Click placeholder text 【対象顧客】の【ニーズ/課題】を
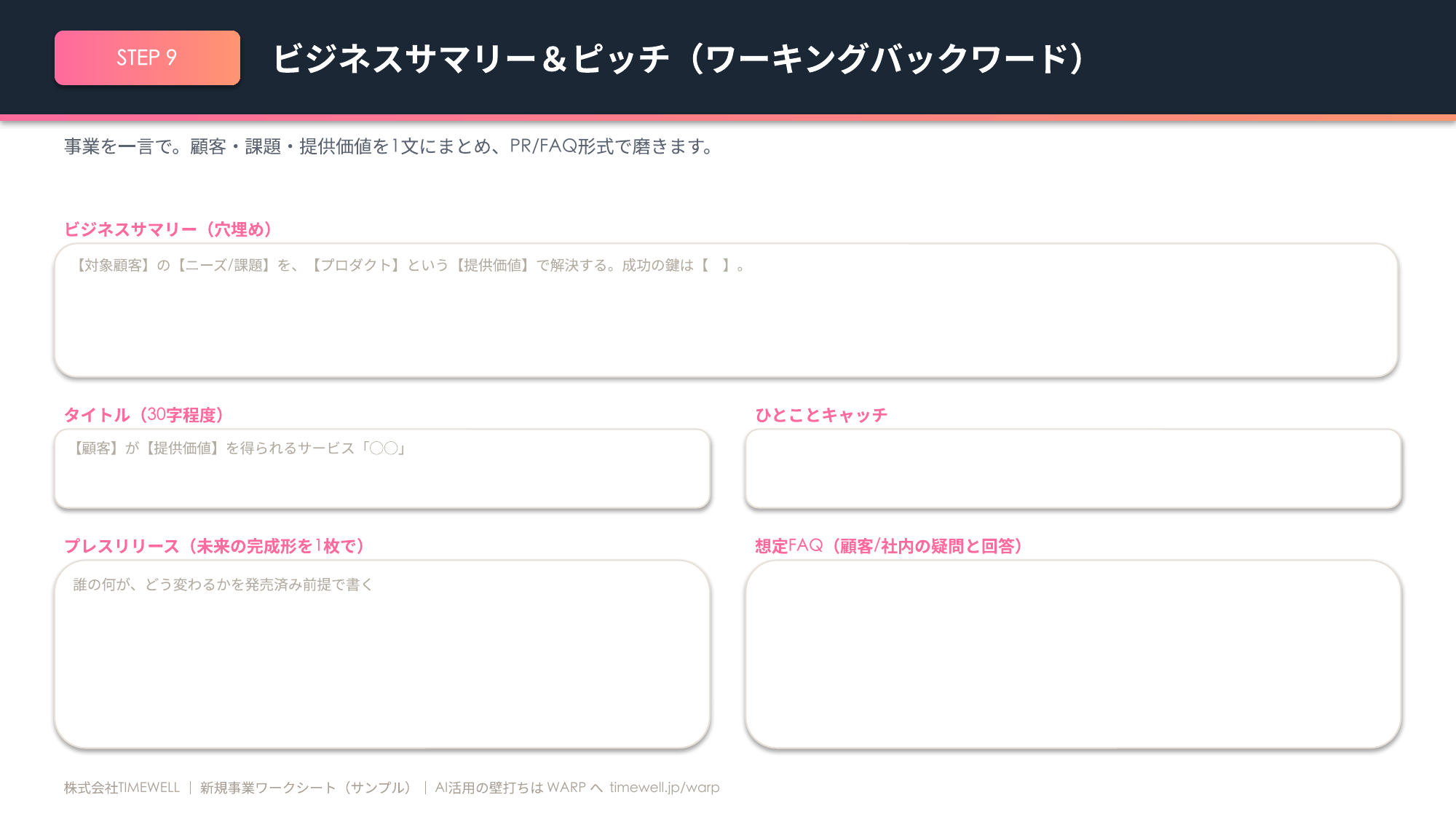The image size is (1456, 819). [x=410, y=266]
